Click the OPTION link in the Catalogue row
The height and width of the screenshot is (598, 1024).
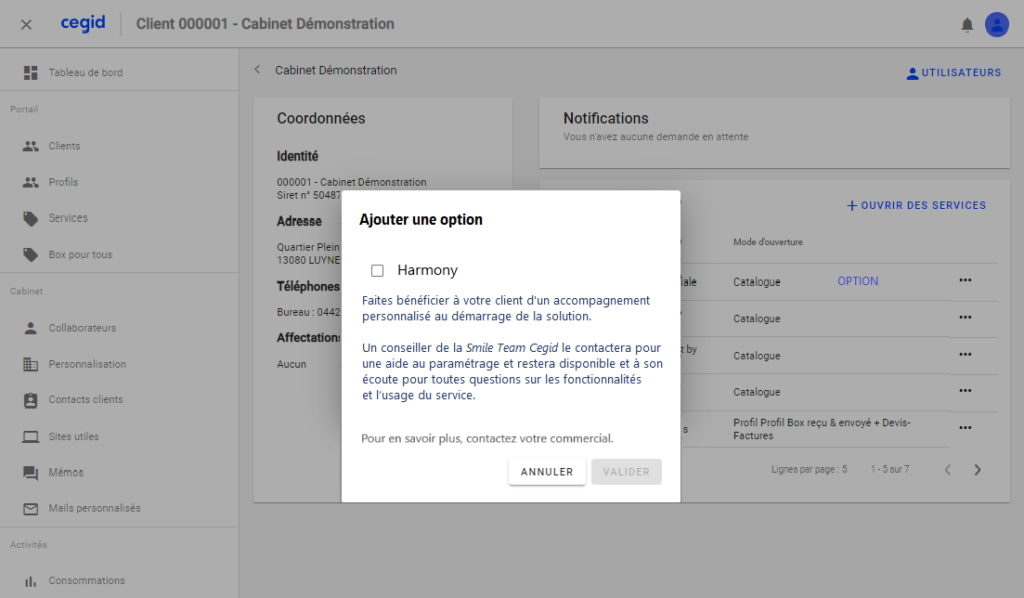858,281
